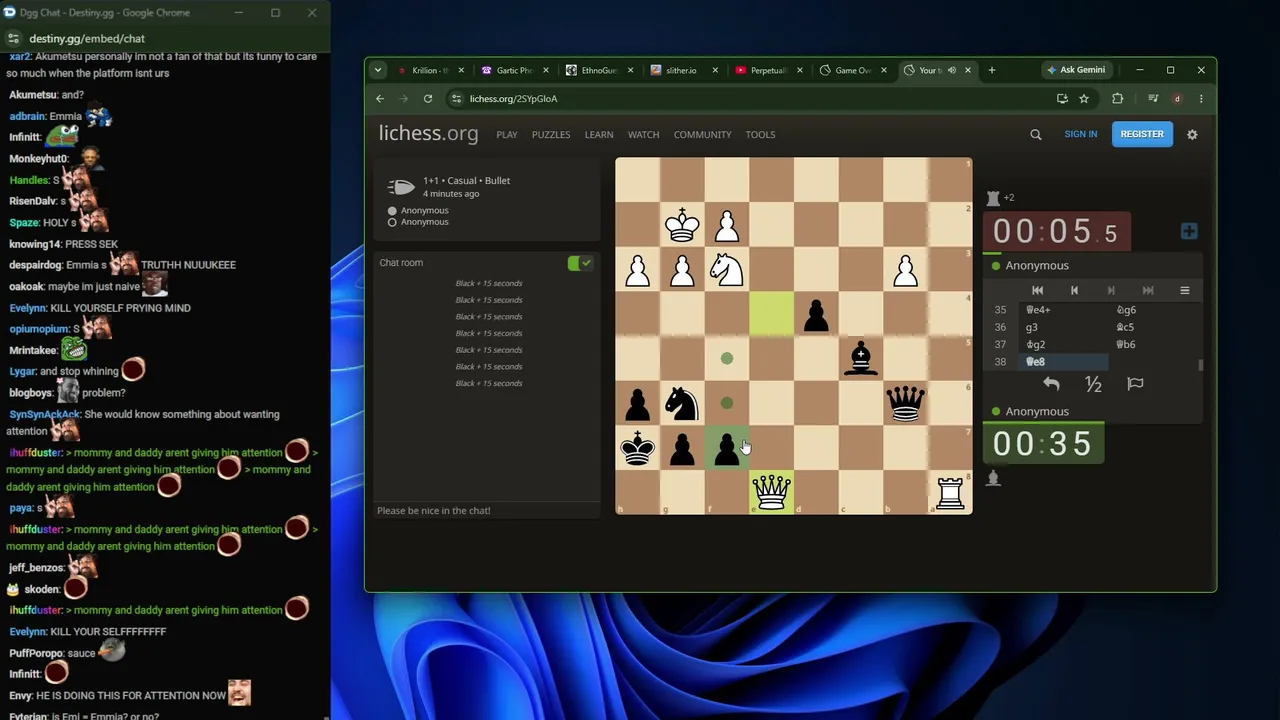Toggle the Chat room switch off

(580, 262)
